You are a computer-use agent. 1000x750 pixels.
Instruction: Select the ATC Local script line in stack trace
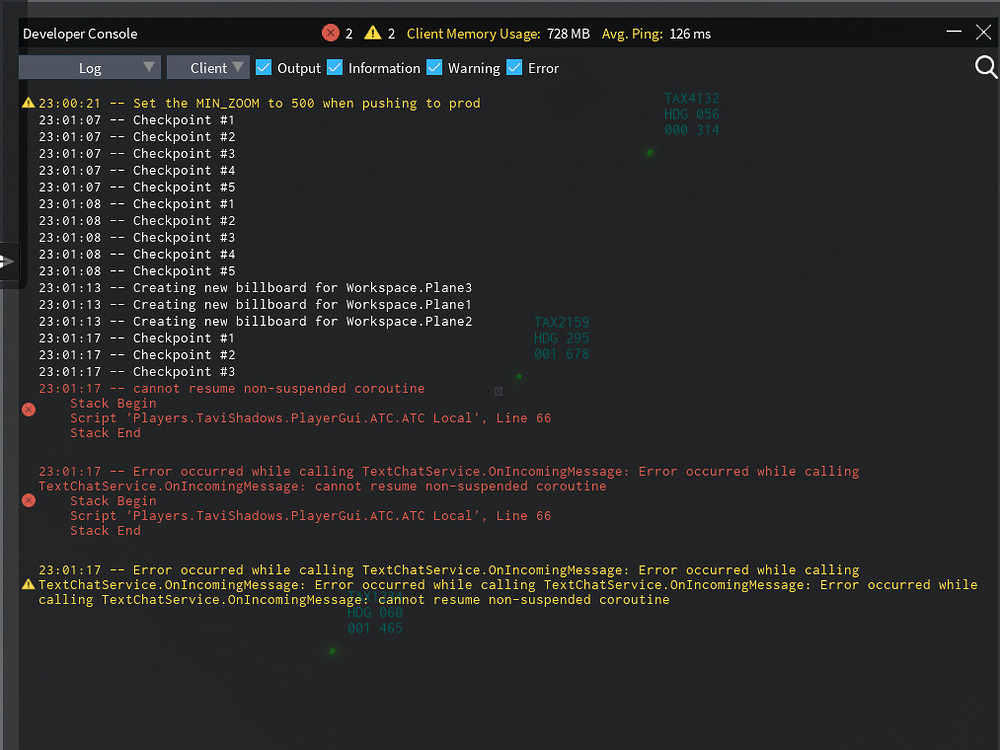click(x=309, y=417)
